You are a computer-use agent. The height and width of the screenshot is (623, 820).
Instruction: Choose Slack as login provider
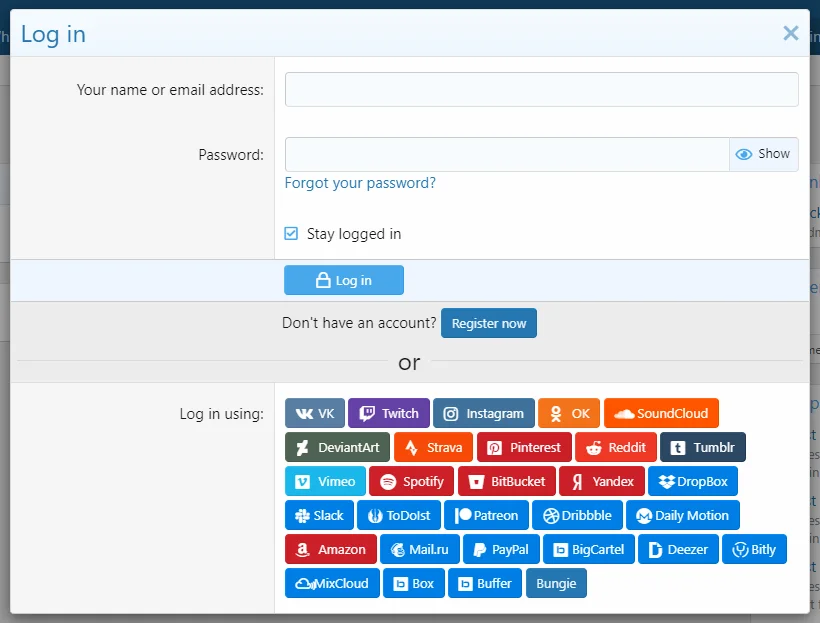tap(319, 515)
